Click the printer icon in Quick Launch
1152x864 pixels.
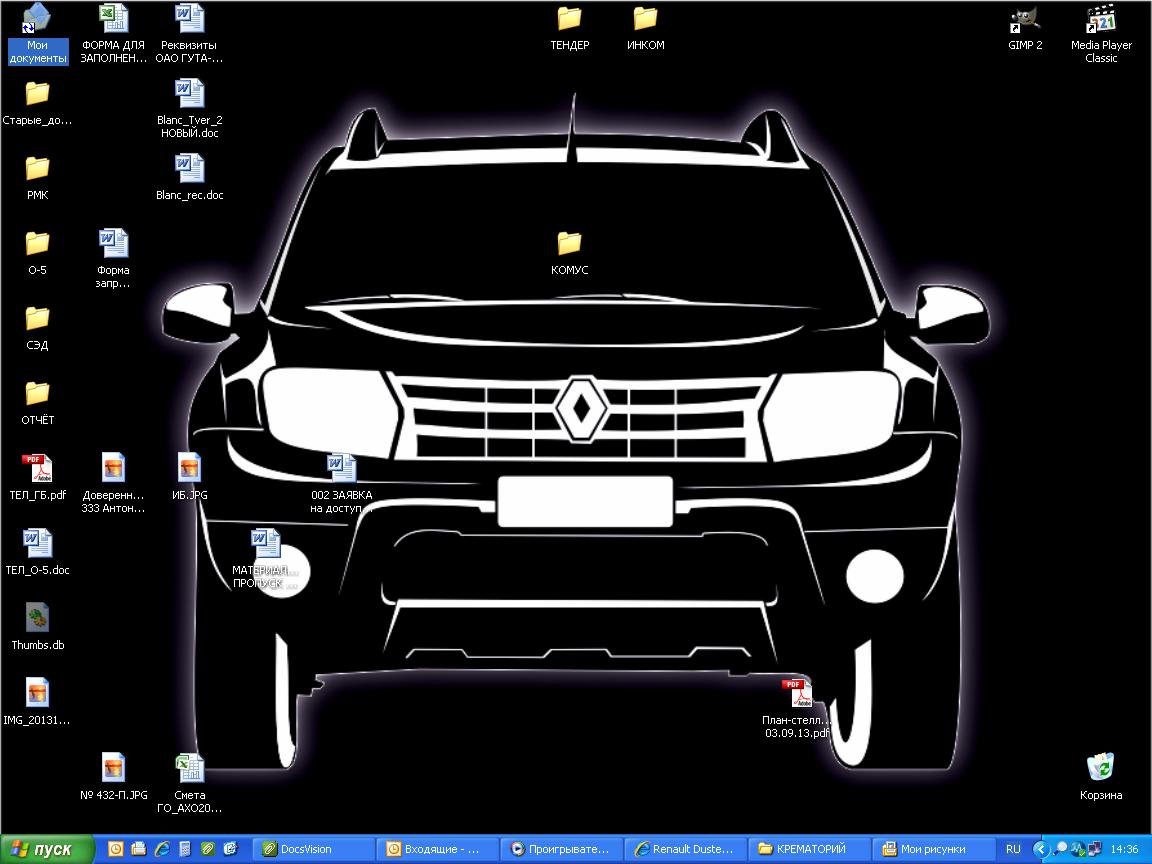[138, 849]
